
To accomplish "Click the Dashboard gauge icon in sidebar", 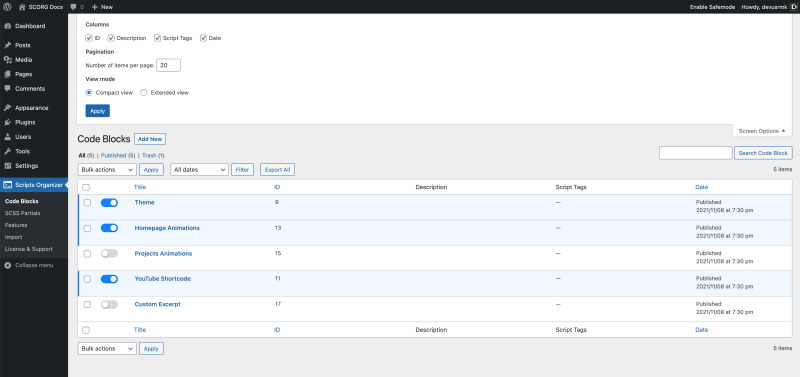I will tap(8, 26).
